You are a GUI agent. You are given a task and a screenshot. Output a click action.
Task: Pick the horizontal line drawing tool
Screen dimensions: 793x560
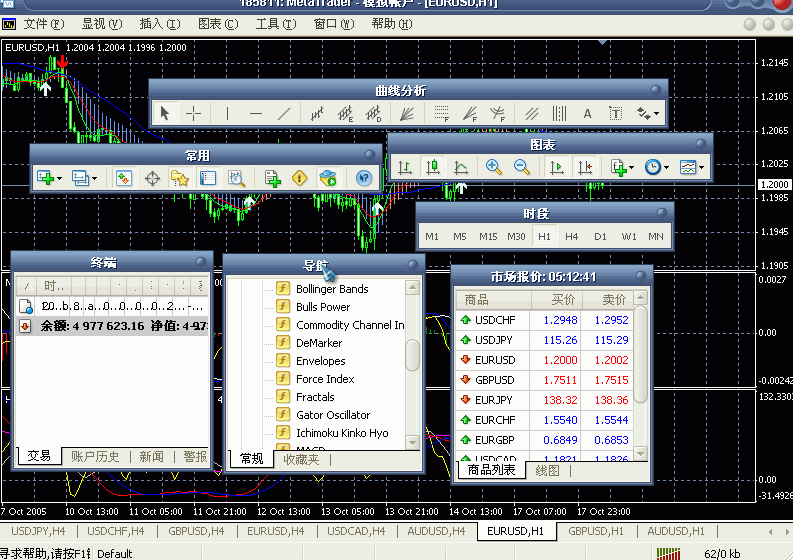pyautogui.click(x=256, y=113)
